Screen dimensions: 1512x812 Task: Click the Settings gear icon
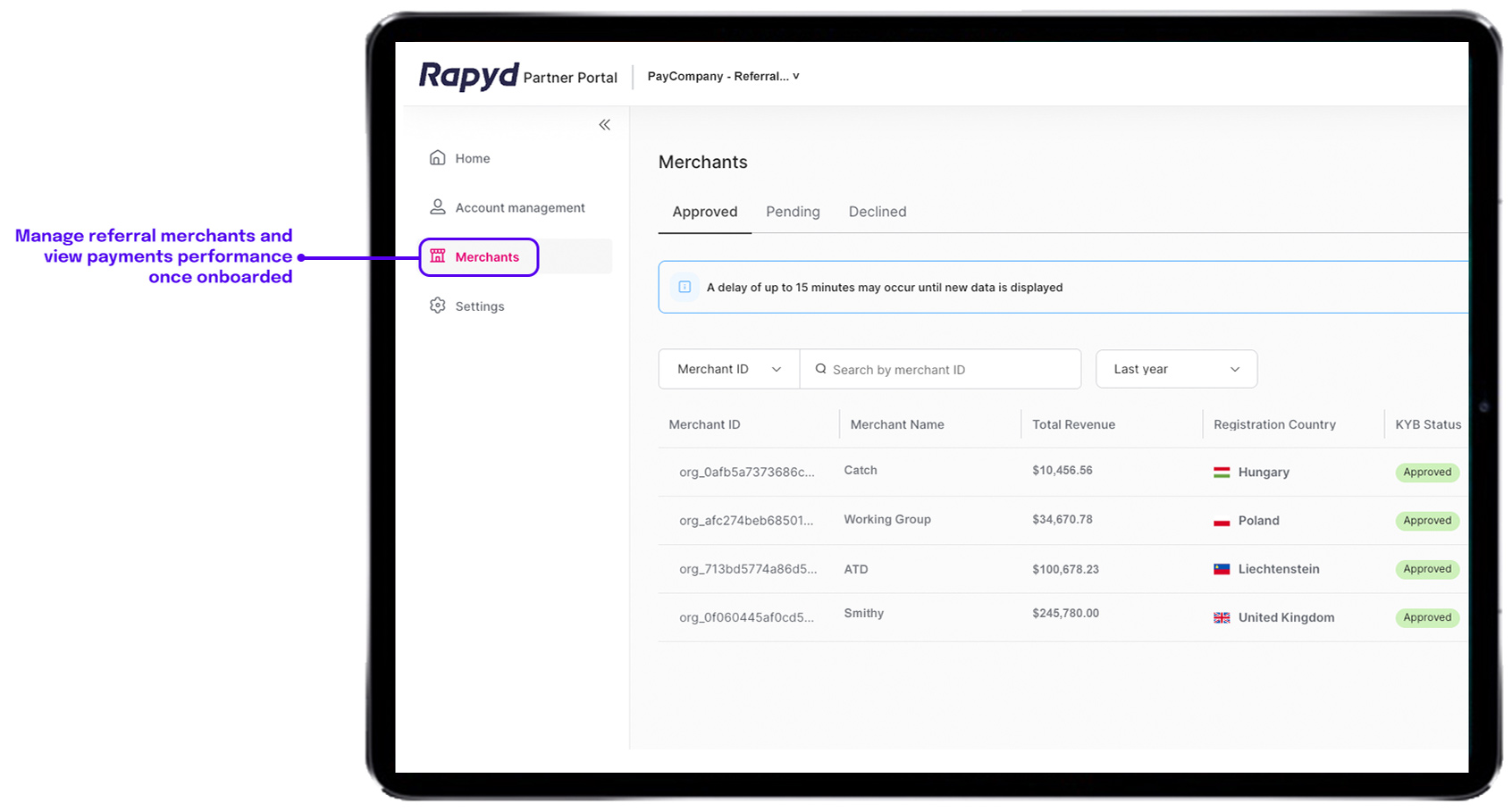[x=437, y=306]
